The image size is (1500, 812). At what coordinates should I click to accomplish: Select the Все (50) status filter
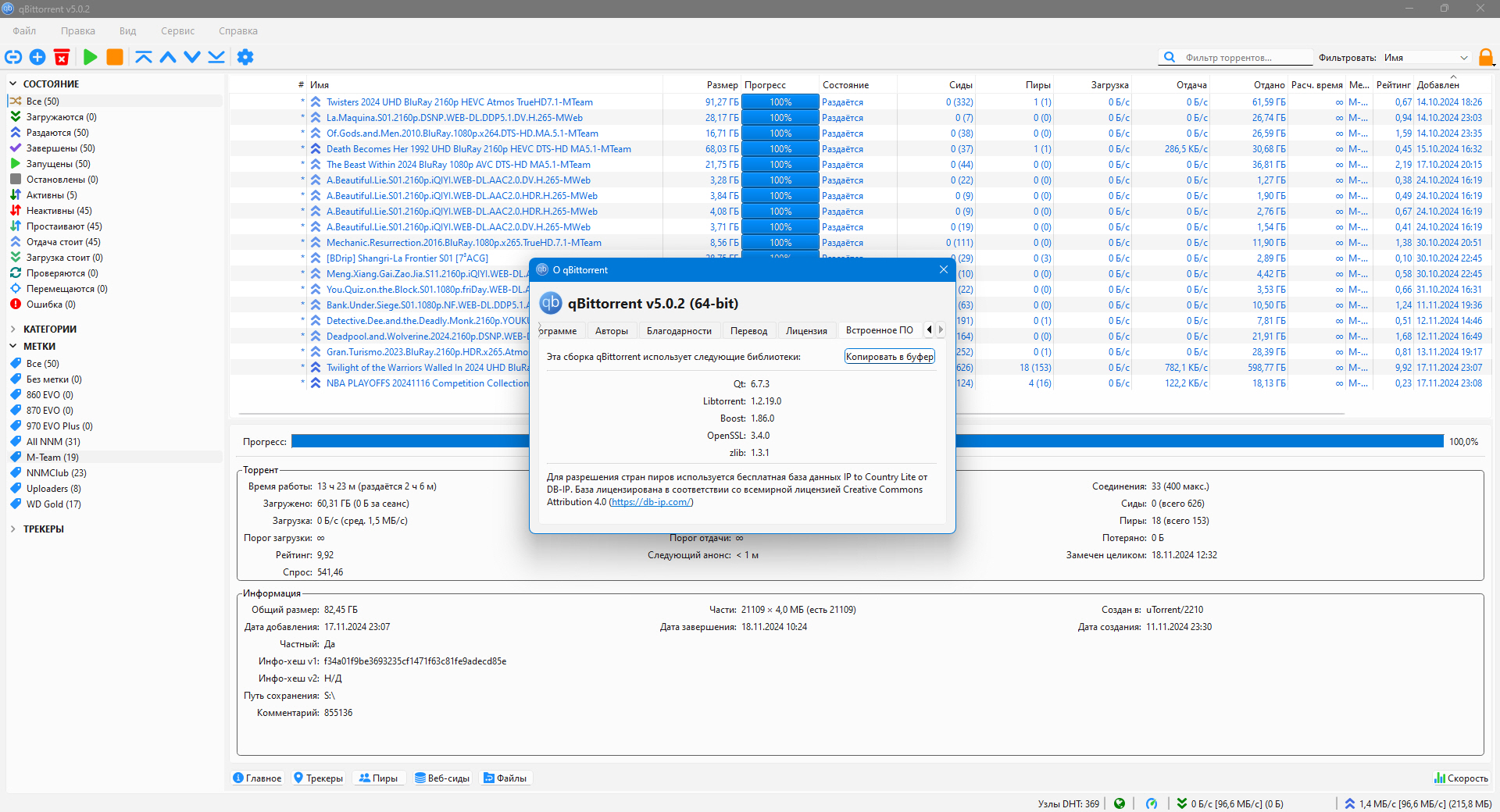pyautogui.click(x=115, y=101)
